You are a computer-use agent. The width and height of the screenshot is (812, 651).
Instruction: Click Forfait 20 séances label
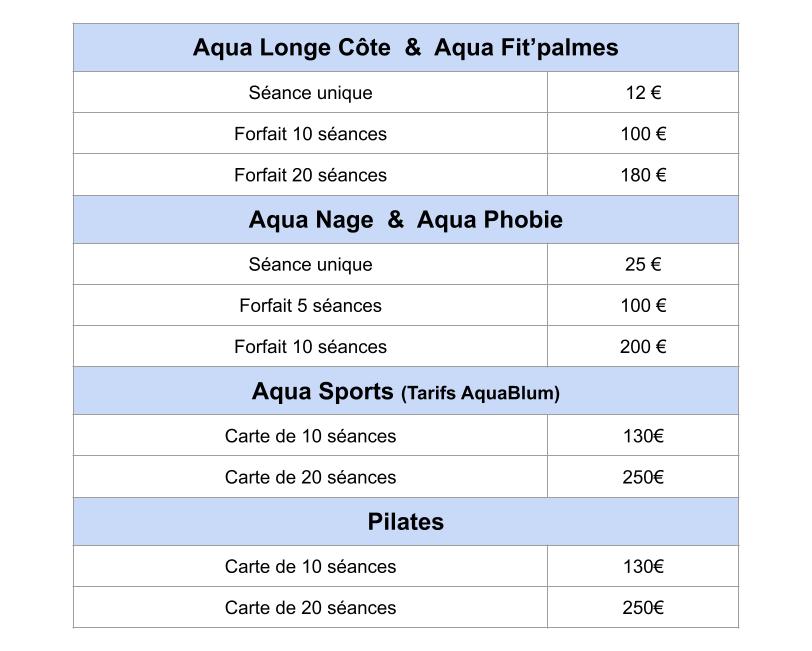tap(310, 175)
